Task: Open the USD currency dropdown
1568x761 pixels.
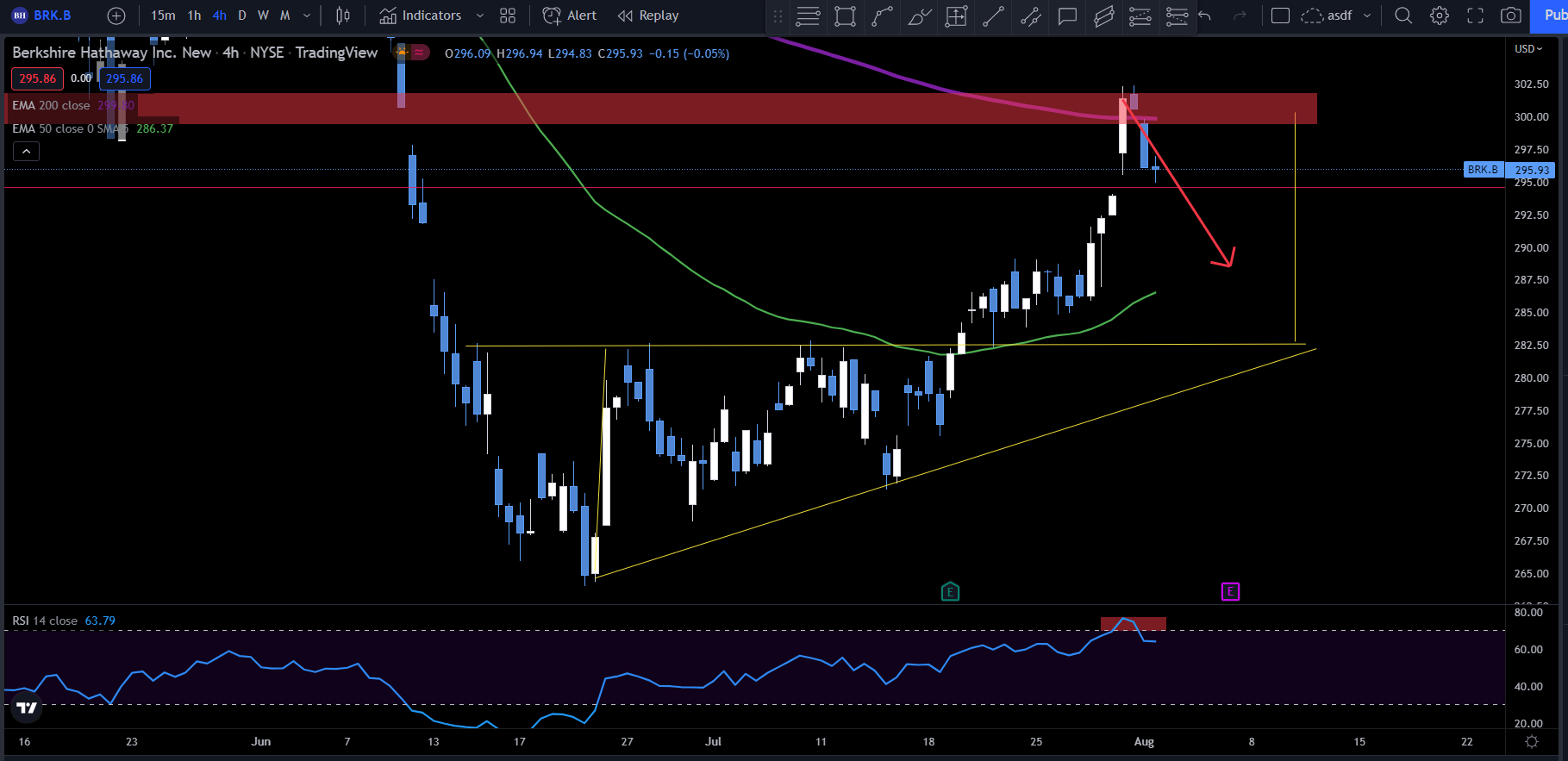Action: coord(1528,49)
